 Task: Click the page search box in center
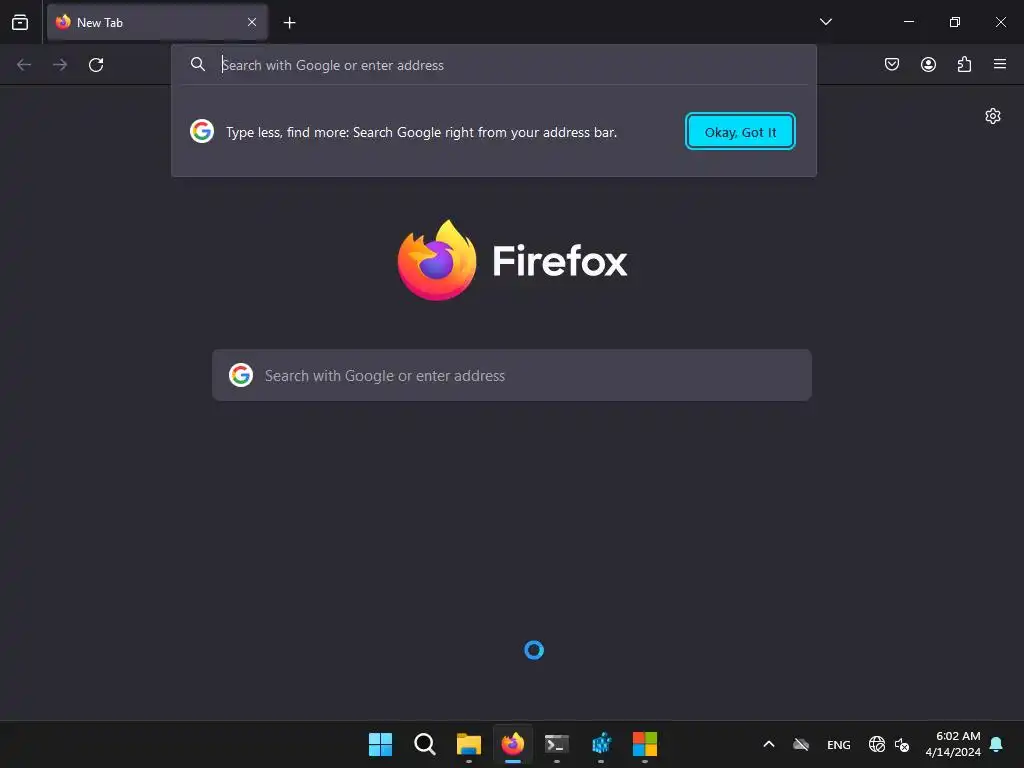pos(512,376)
